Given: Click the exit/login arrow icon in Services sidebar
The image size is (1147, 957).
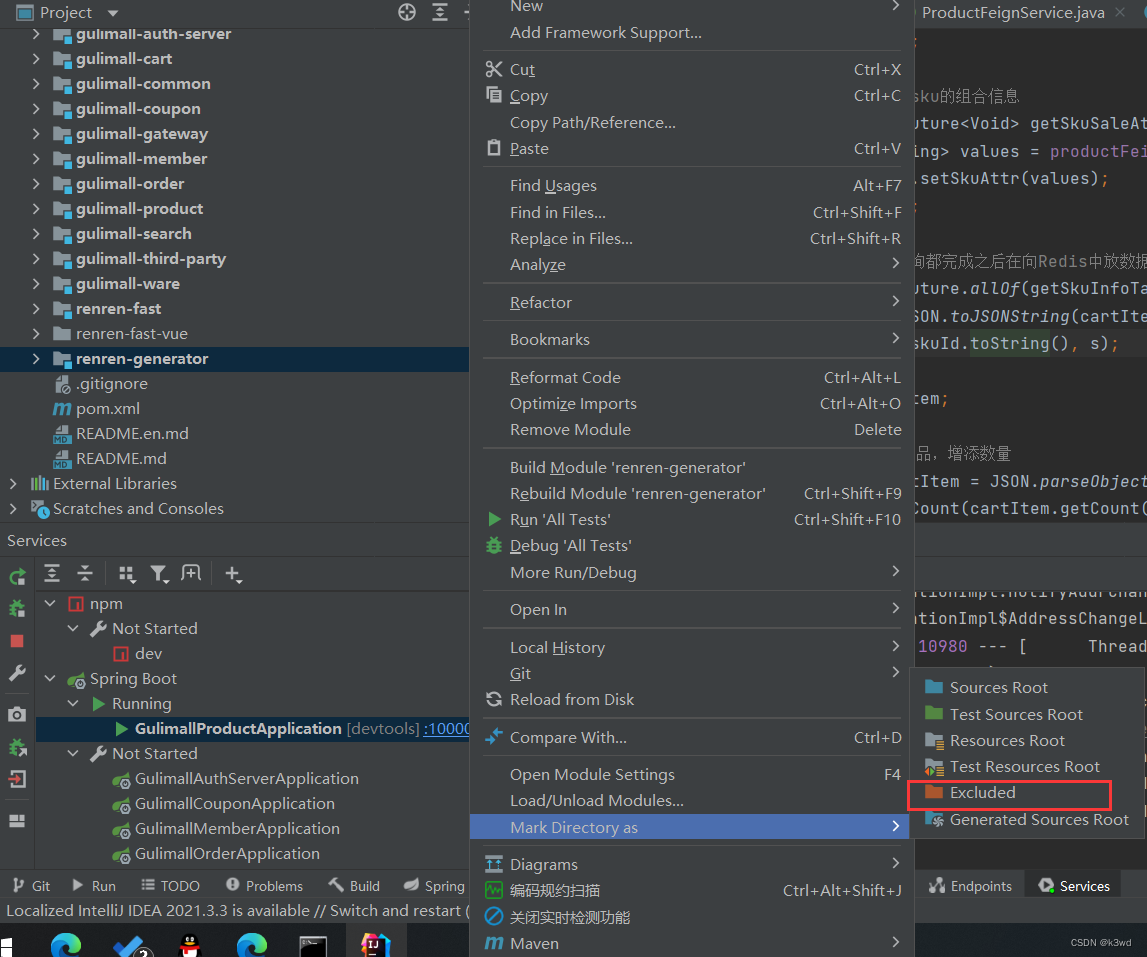Looking at the screenshot, I should [17, 779].
